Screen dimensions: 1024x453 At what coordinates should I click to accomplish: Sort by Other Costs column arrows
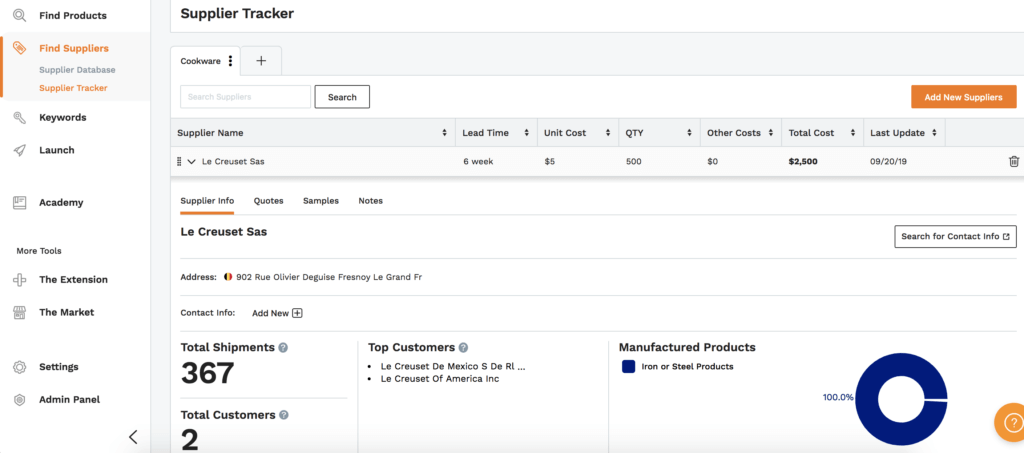(771, 133)
